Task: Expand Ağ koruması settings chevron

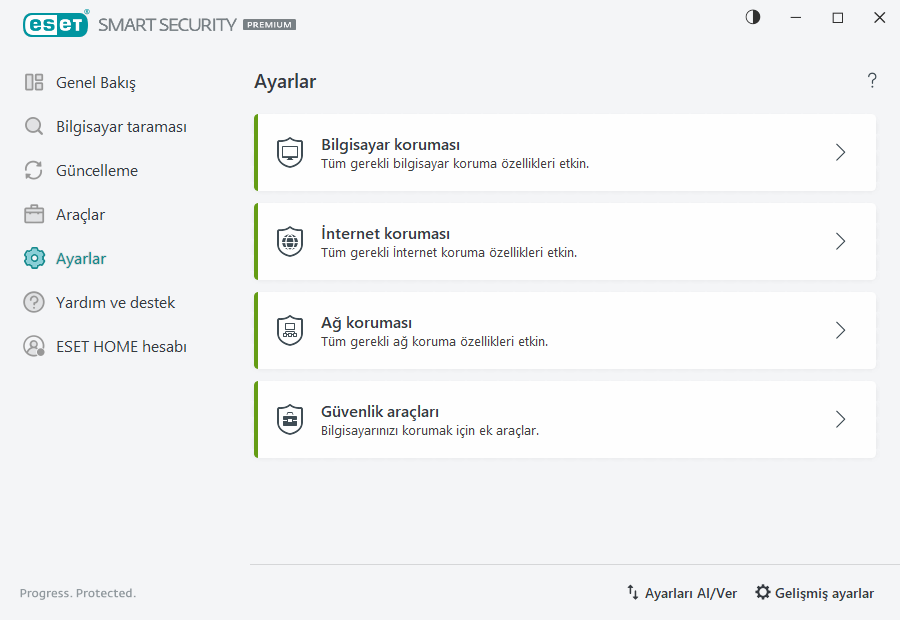Action: 840,330
